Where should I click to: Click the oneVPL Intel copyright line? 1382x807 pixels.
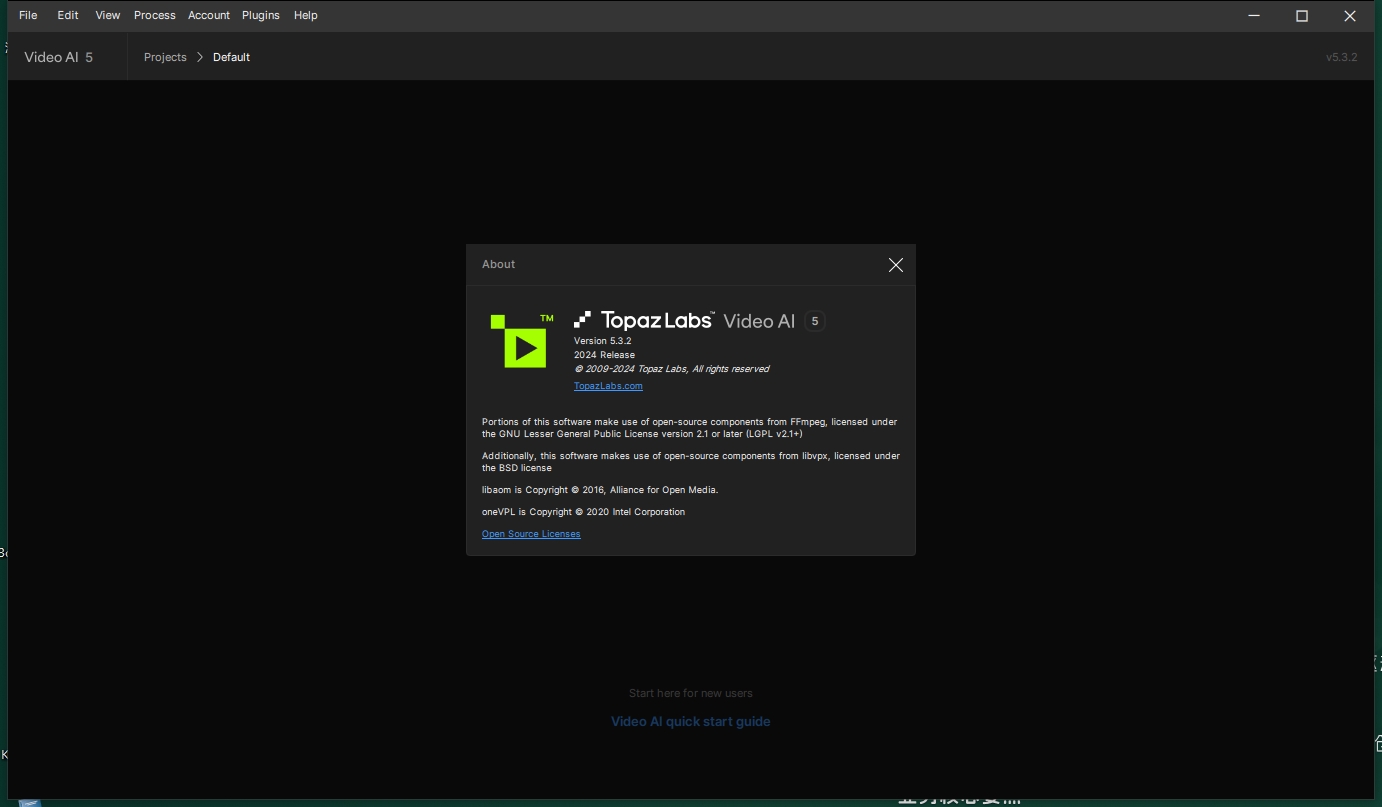583,512
